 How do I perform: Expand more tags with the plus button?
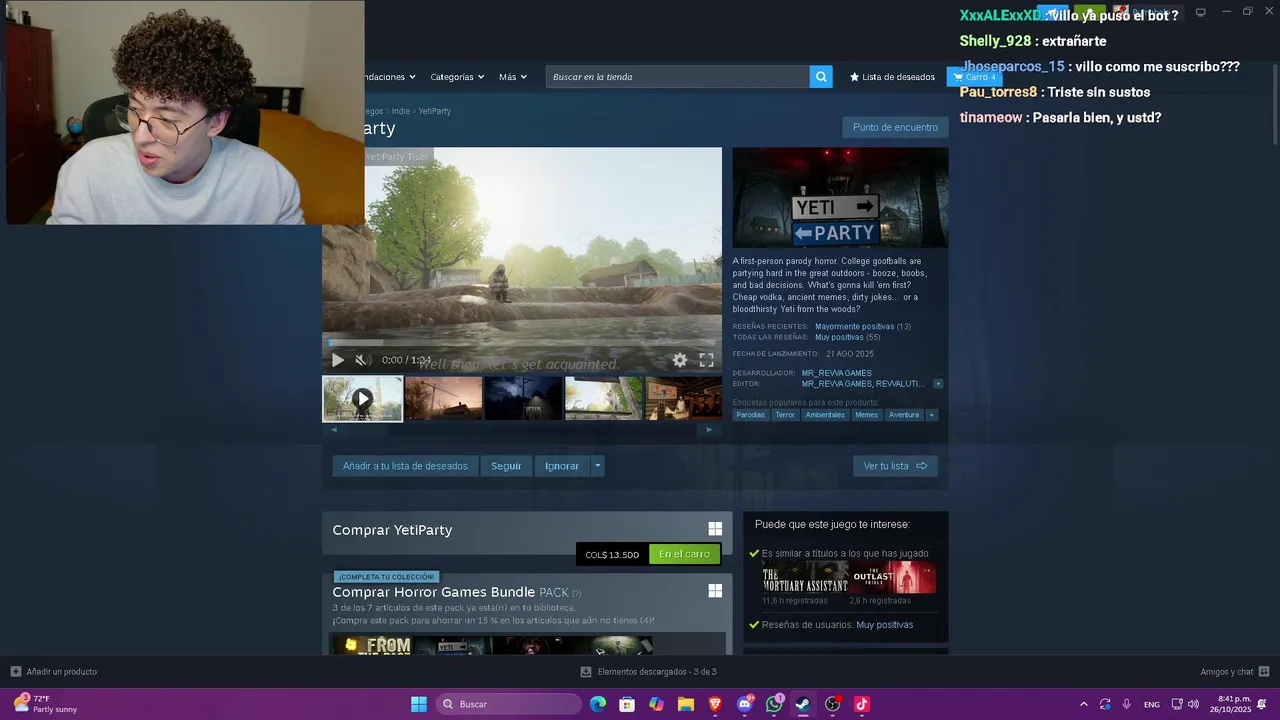coord(931,415)
